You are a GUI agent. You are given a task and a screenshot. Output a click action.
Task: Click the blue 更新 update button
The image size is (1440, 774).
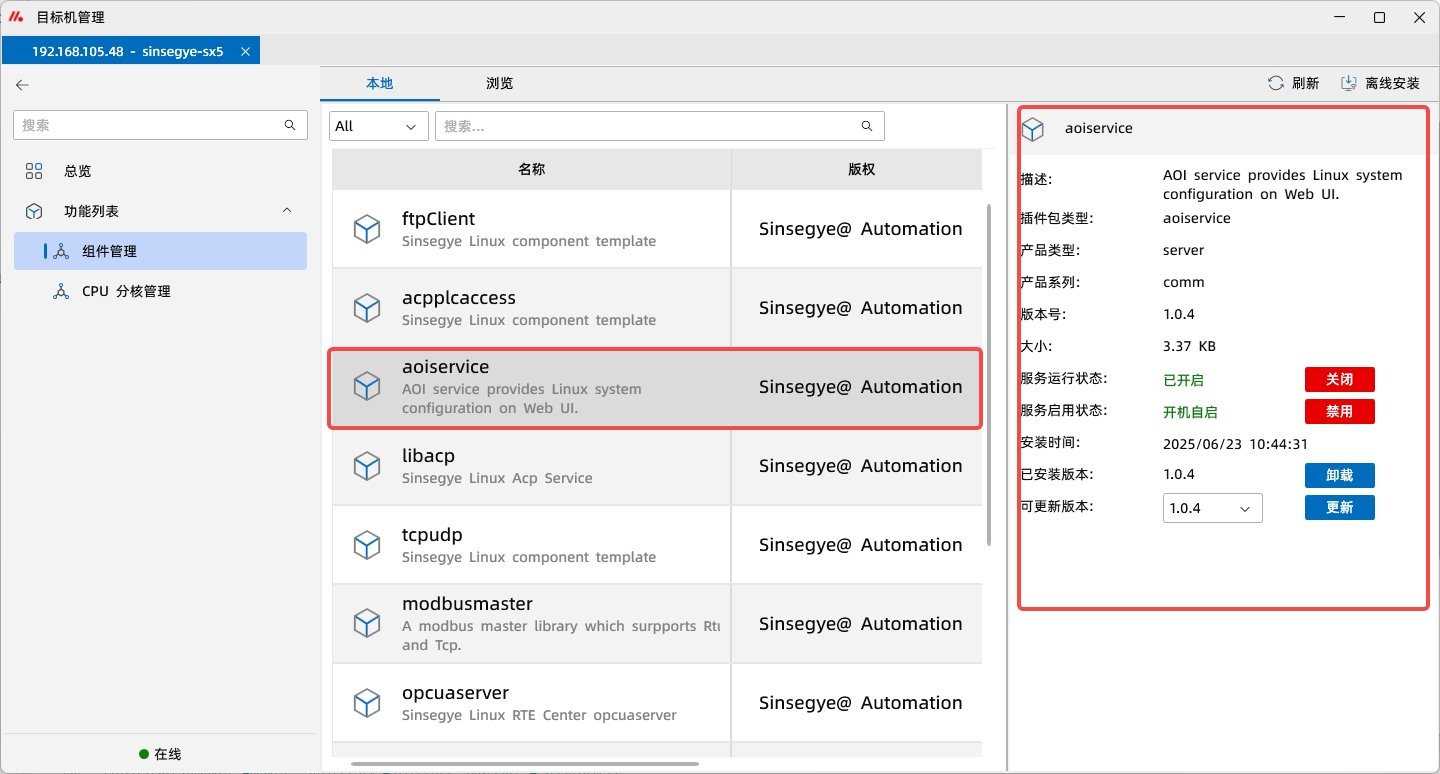point(1339,507)
